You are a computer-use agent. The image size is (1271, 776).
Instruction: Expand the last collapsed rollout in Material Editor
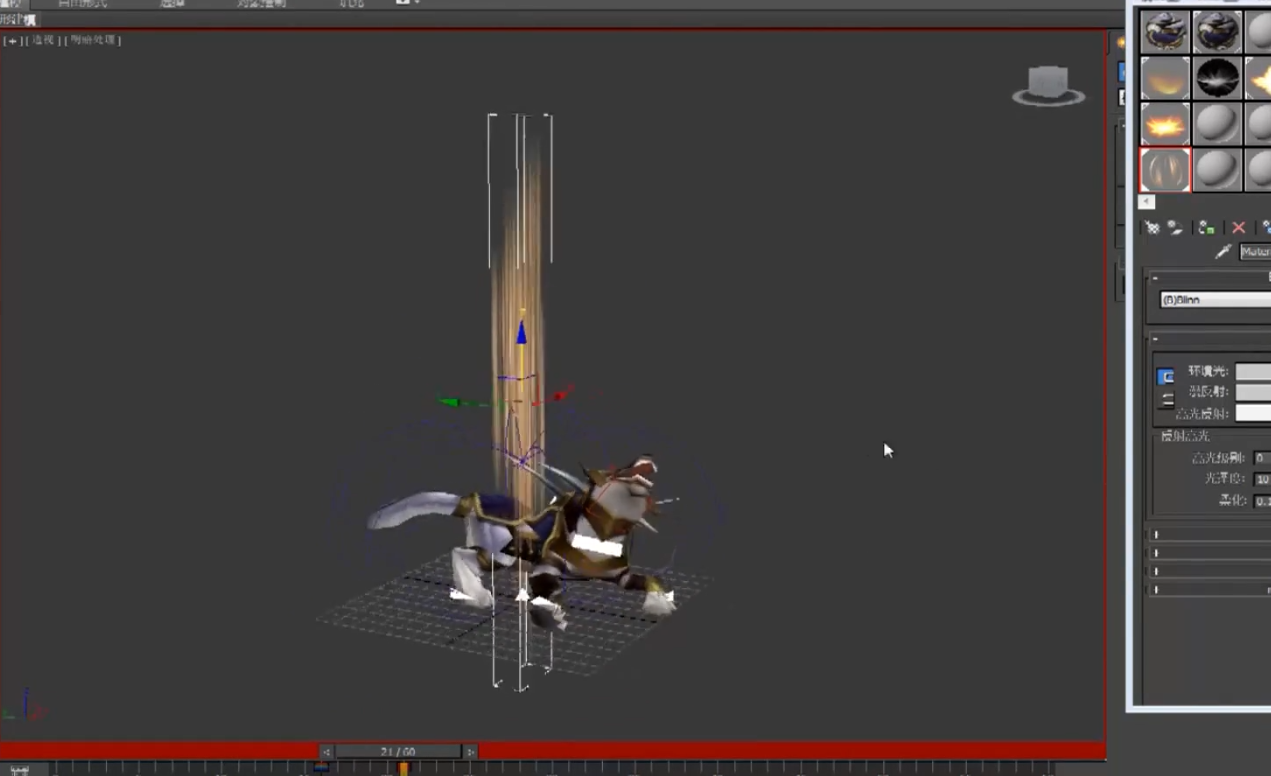[x=1210, y=590]
